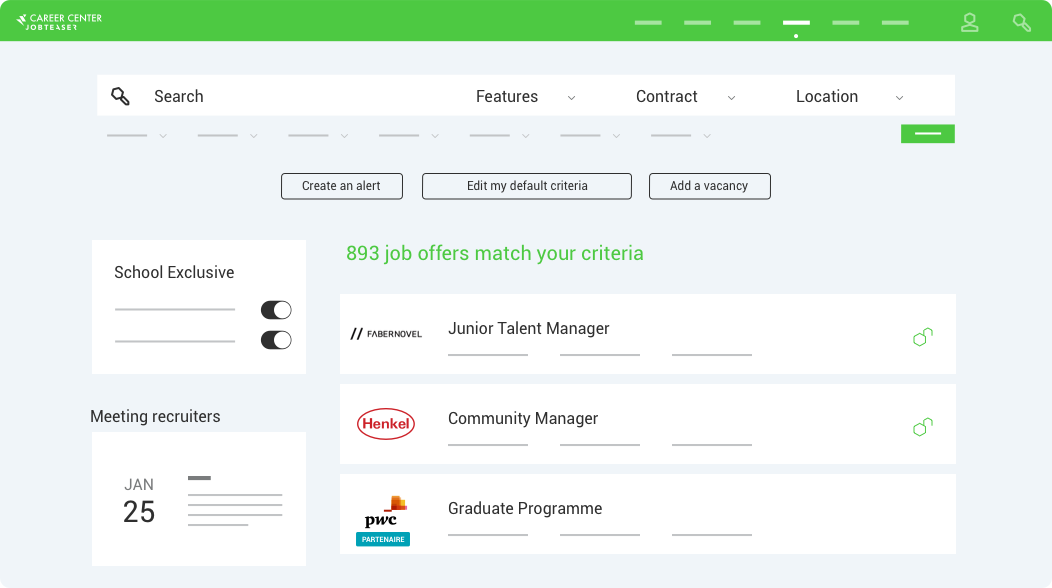Click the Career Center JobTeaser logo
Image resolution: width=1052 pixels, height=588 pixels.
coord(59,21)
